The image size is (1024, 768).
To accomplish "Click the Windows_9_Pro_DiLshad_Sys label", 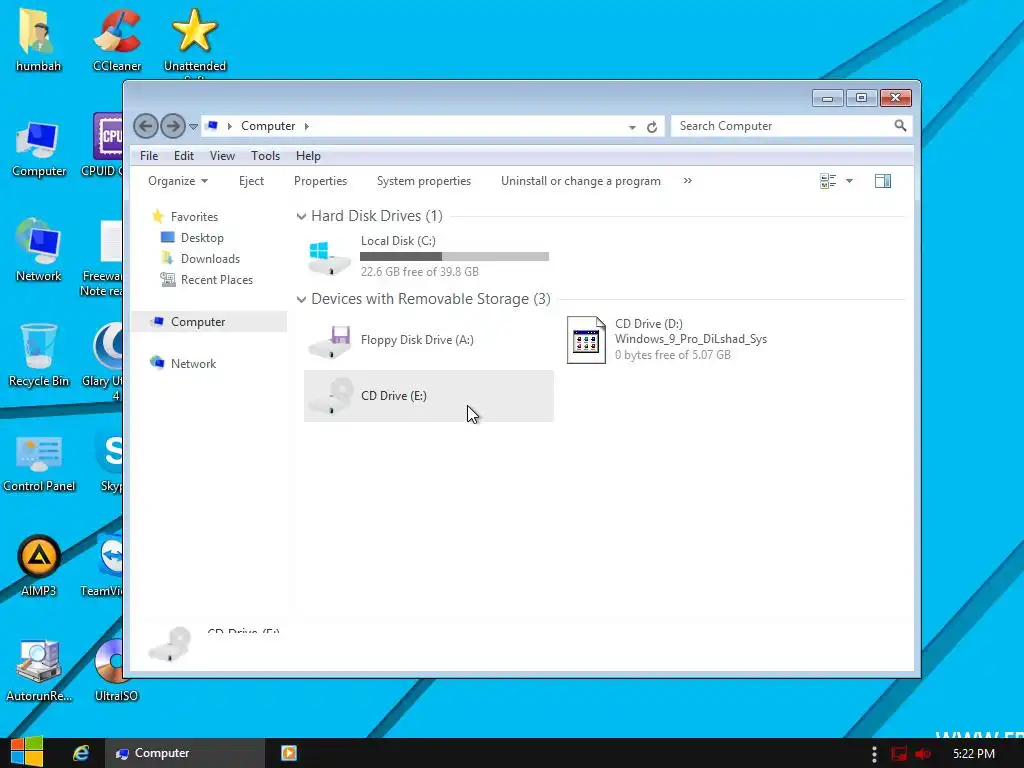I will [691, 339].
